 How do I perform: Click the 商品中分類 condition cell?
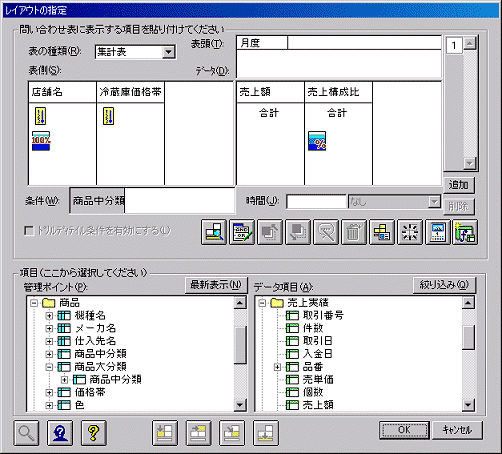point(97,201)
